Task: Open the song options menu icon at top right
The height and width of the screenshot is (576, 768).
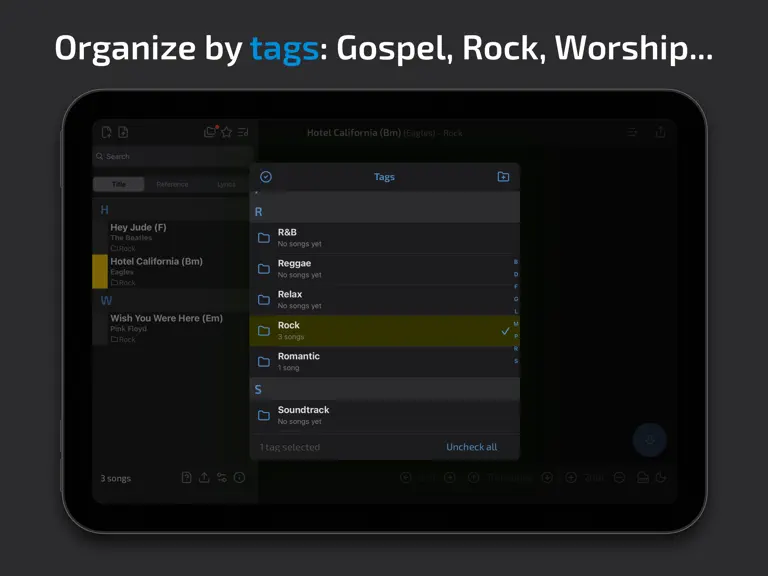Action: 632,132
